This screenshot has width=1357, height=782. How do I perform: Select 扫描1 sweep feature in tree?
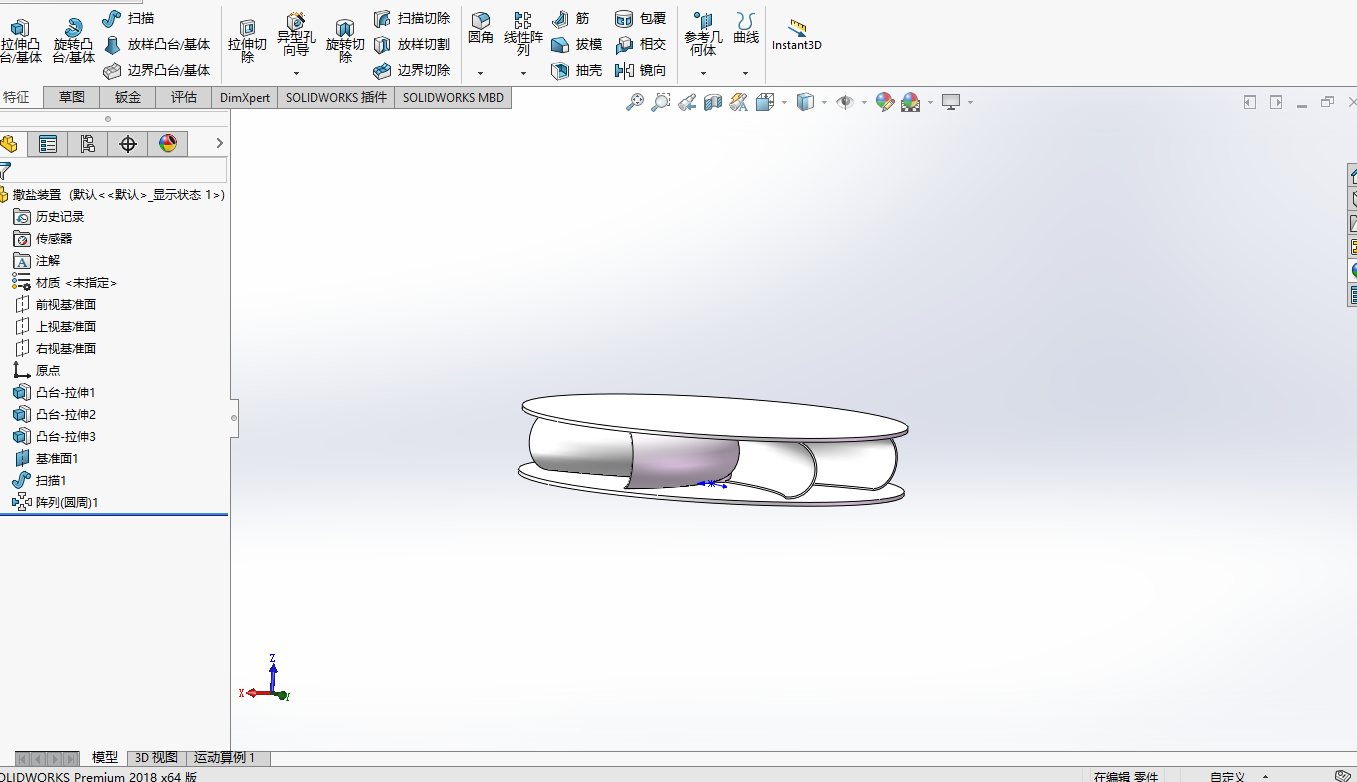click(40, 480)
